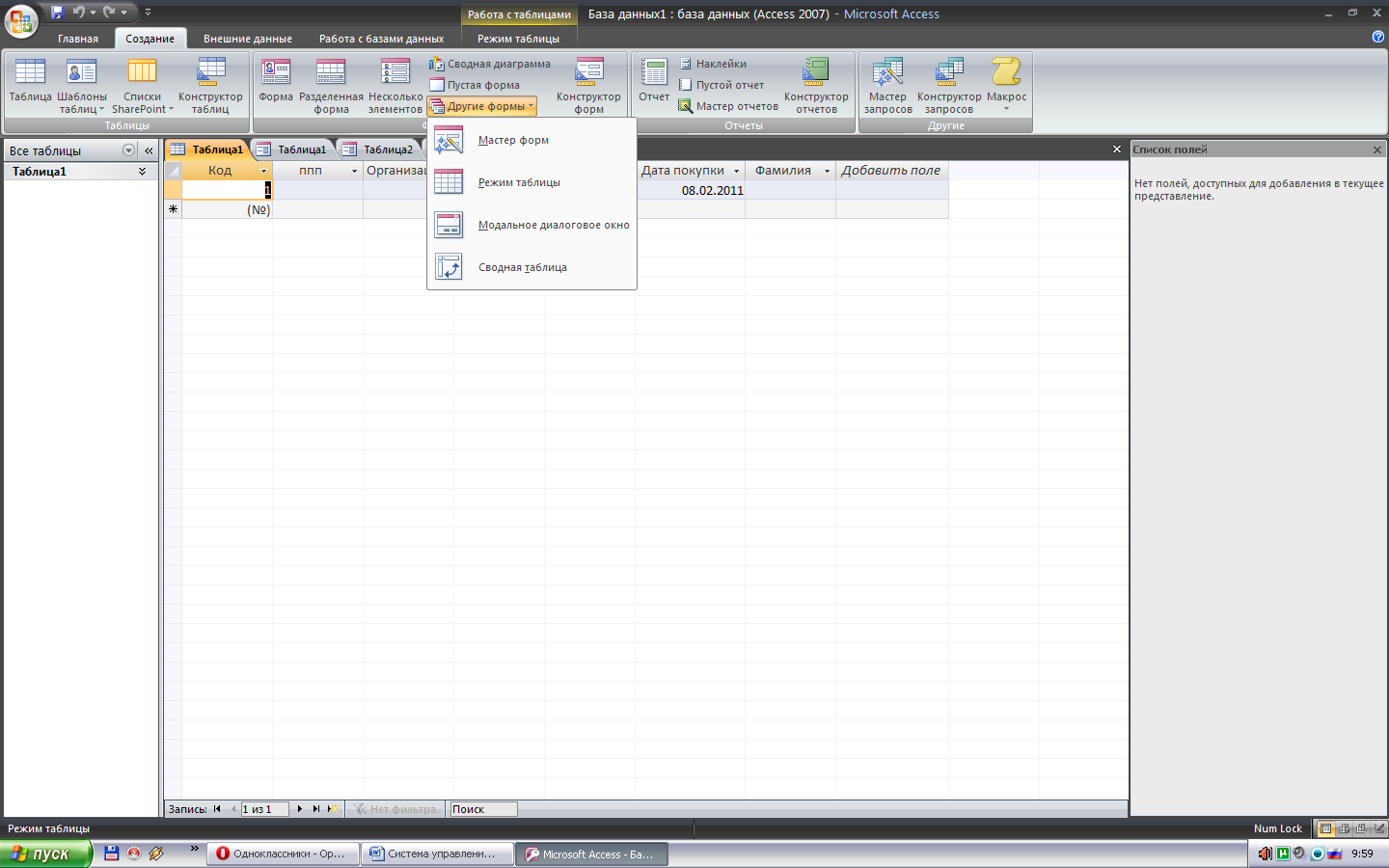This screenshot has height=868, width=1389.
Task: Open Конструктор запросов
Action: pos(949,86)
